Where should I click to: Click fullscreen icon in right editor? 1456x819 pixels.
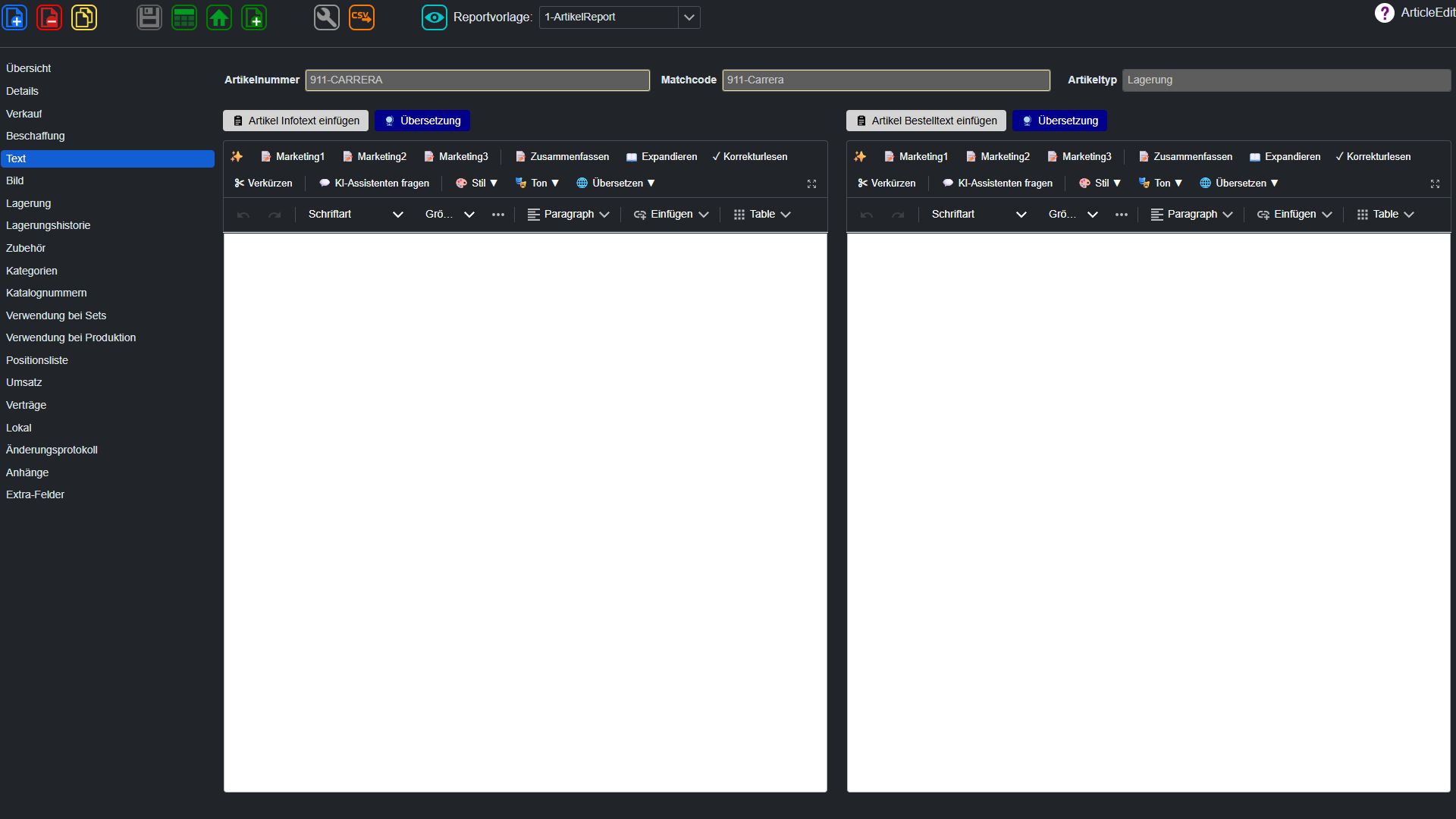(1435, 184)
